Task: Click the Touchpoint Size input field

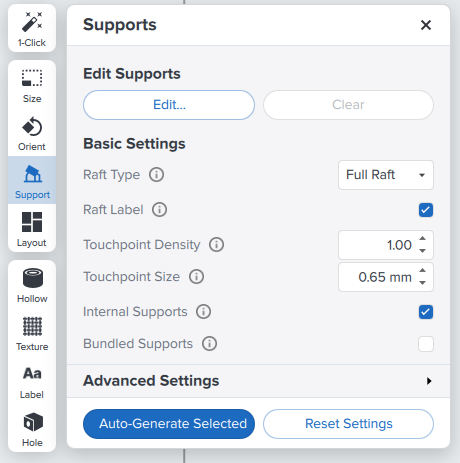Action: (x=386, y=277)
